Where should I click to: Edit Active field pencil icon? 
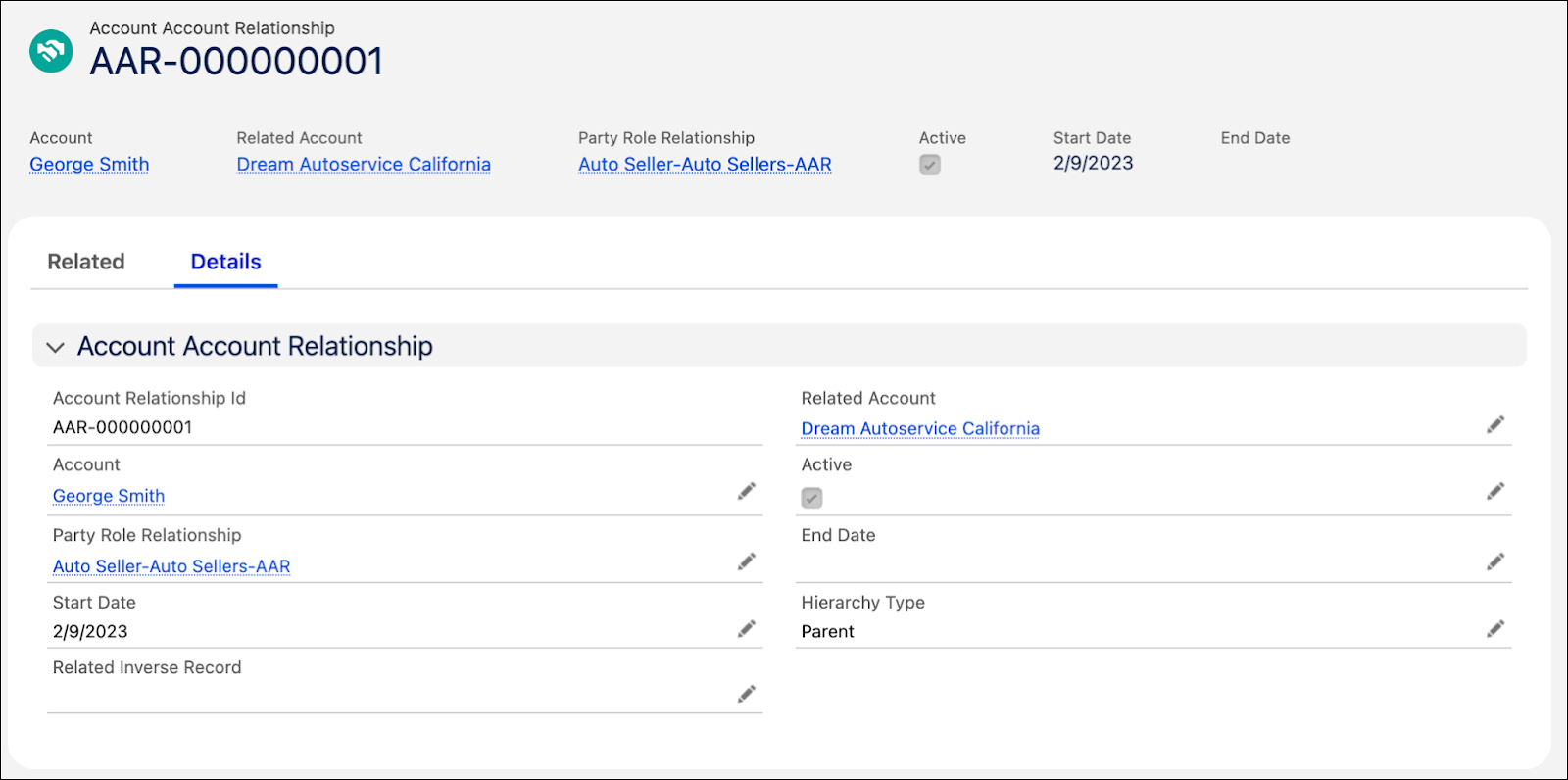point(1495,491)
